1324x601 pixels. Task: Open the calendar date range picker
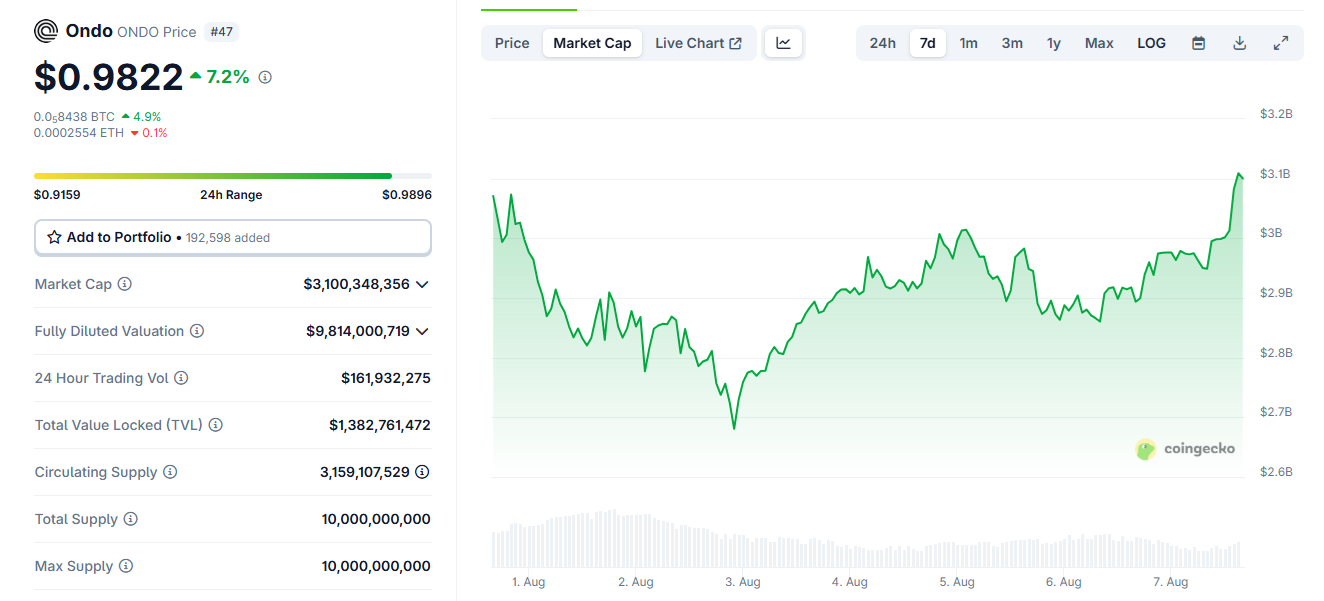(x=1198, y=43)
